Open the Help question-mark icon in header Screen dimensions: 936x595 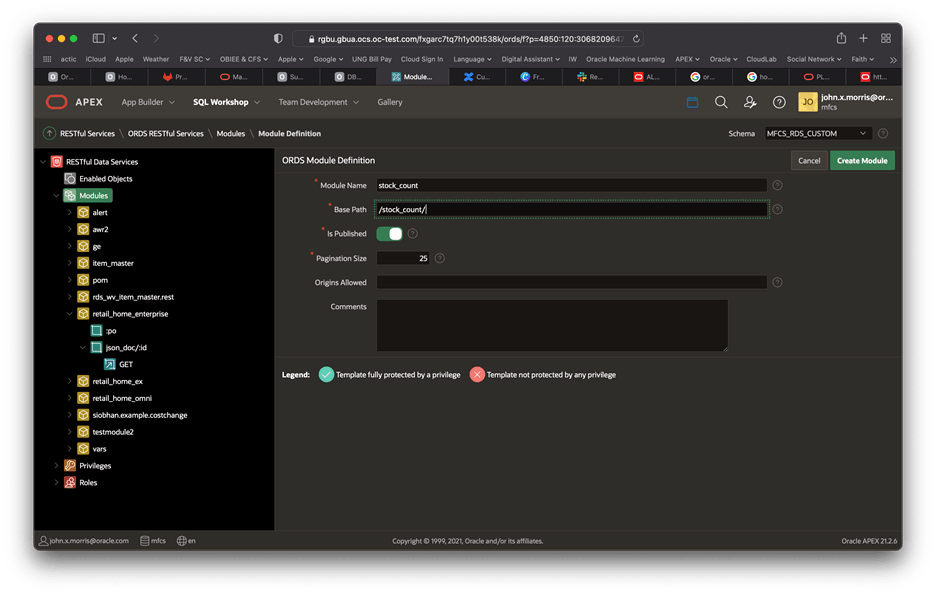click(779, 103)
